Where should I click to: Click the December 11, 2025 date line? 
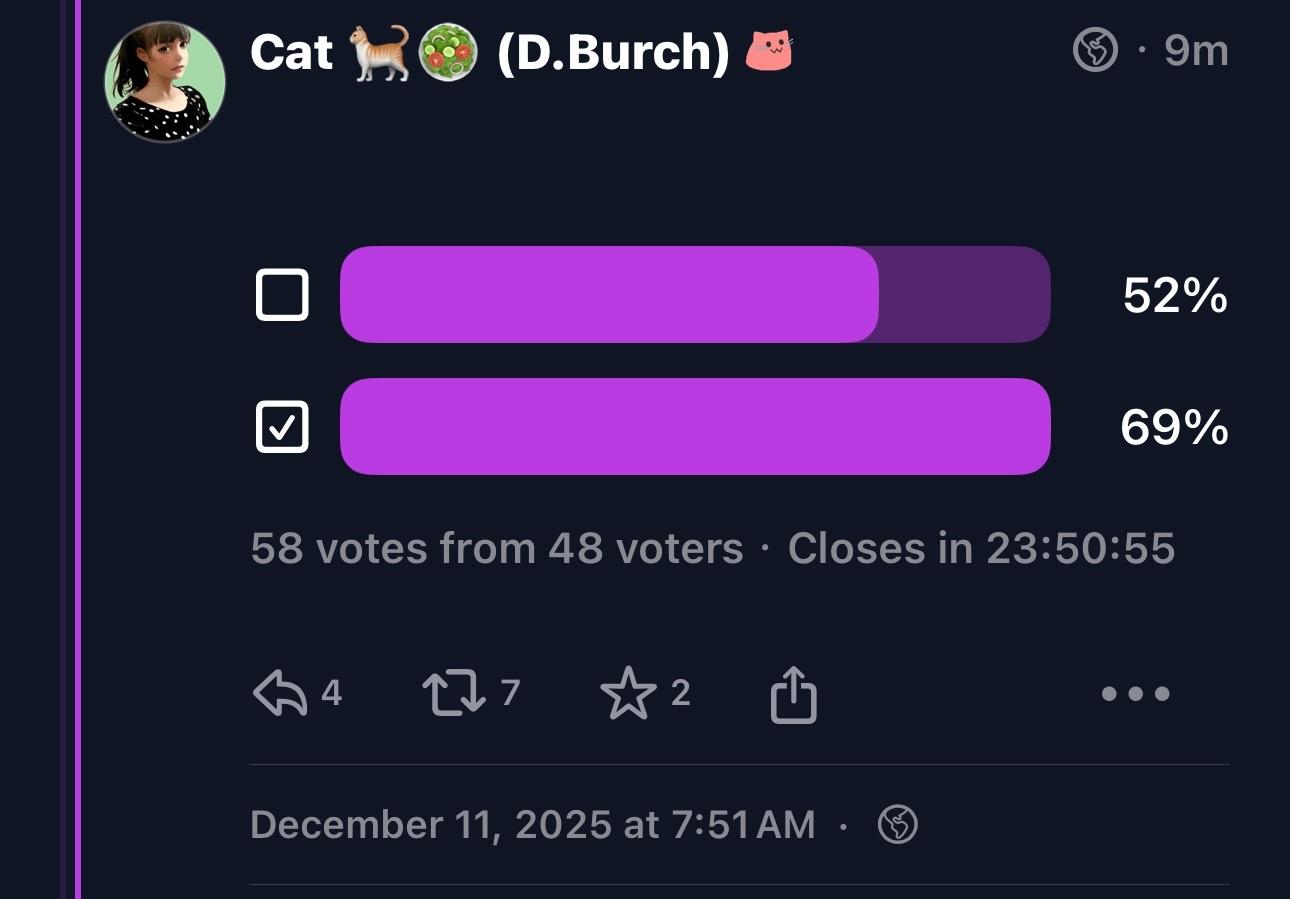[532, 825]
